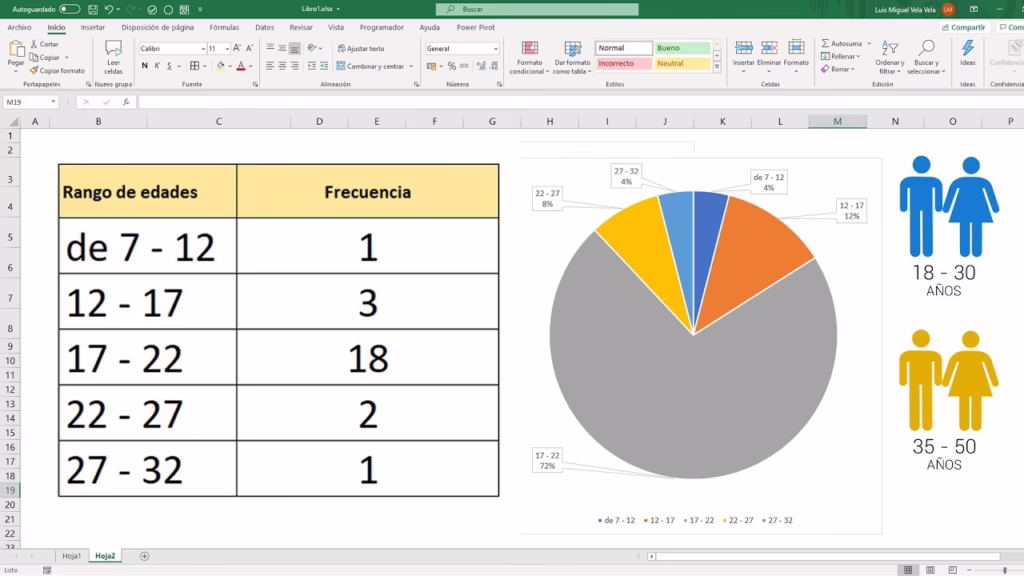Click the Save icon in quick access toolbar

[x=91, y=9]
